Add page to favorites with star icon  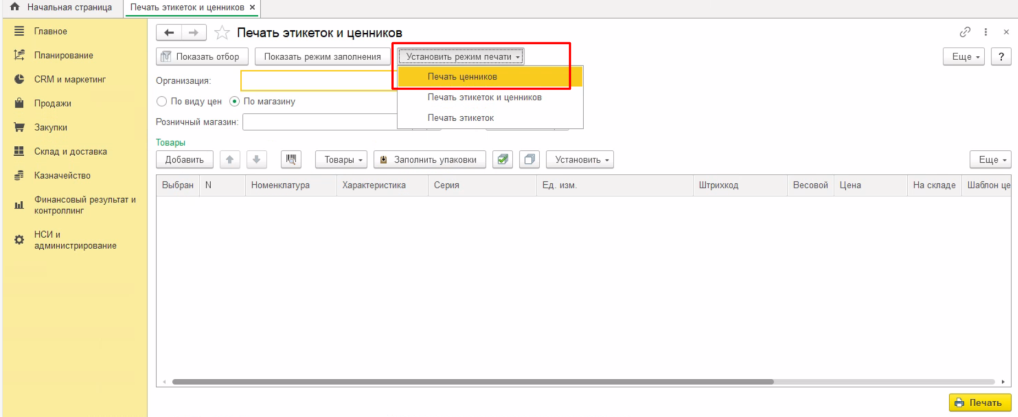coord(222,33)
